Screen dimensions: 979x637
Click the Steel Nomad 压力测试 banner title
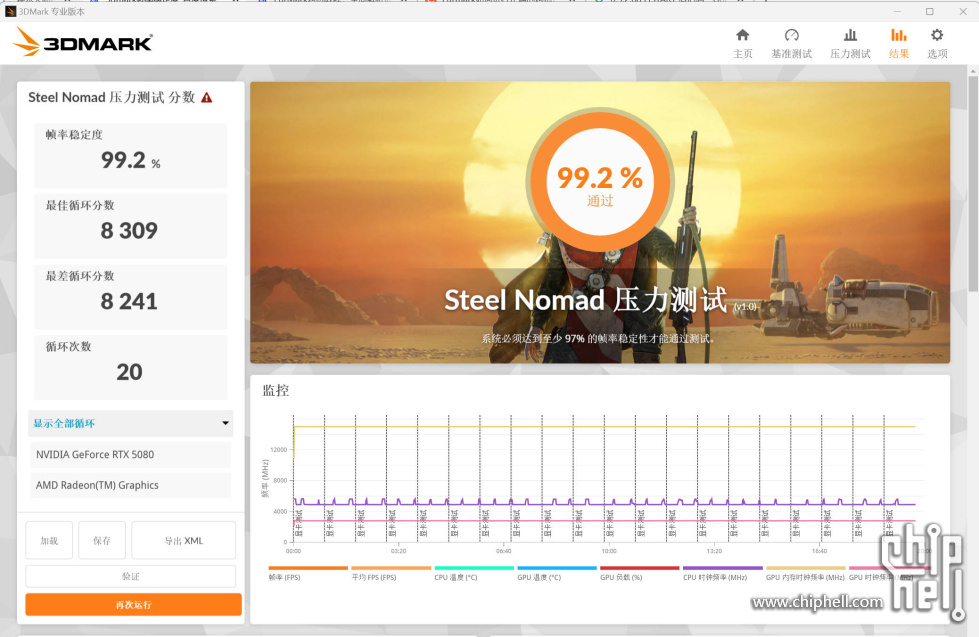click(586, 300)
